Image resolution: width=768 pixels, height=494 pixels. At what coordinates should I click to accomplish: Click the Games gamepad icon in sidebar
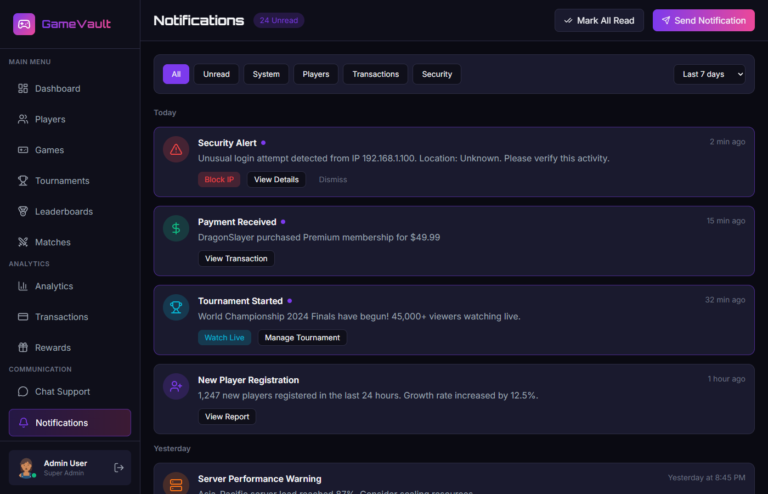pos(23,150)
